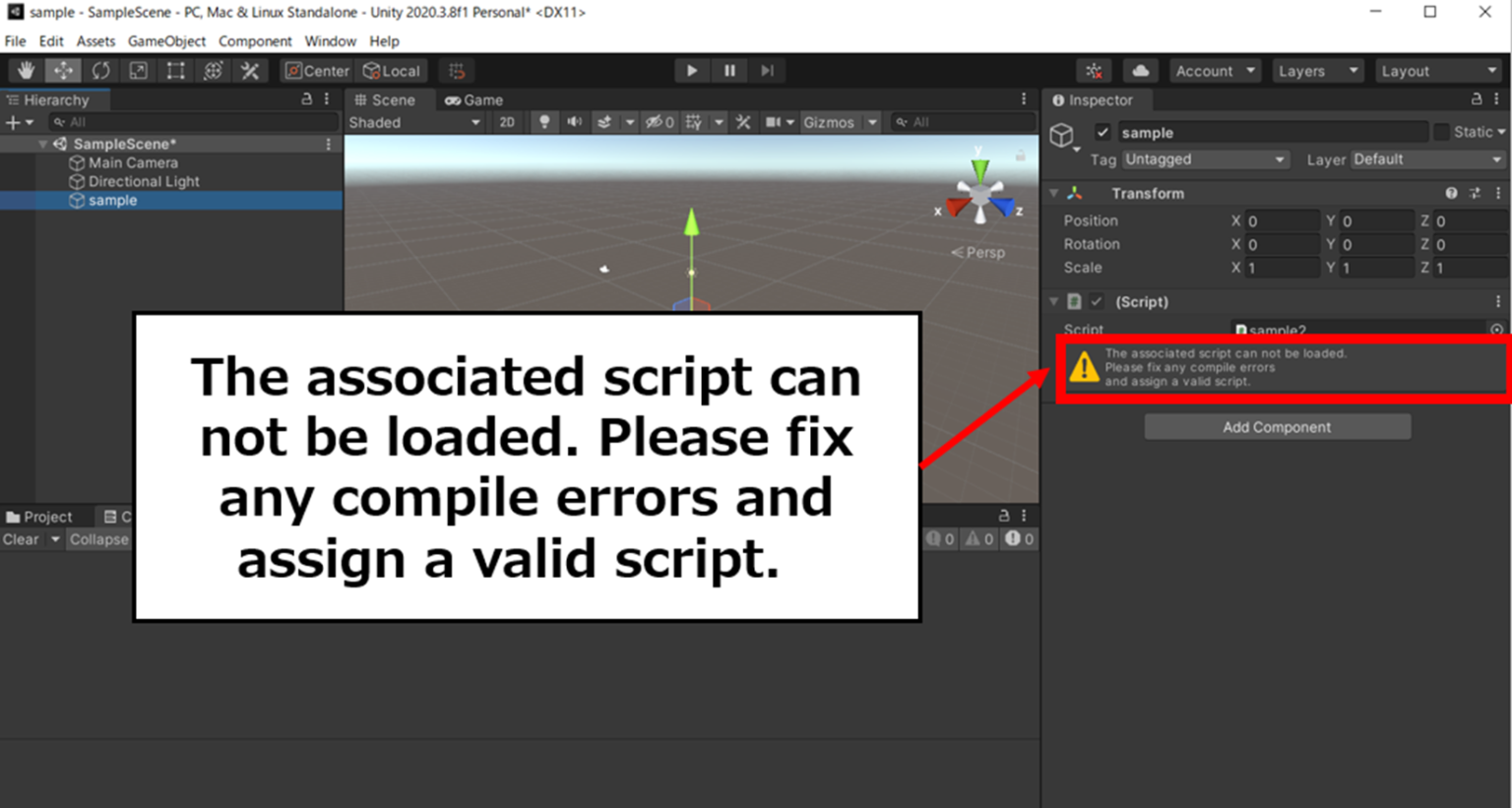The height and width of the screenshot is (808, 1512).
Task: Select the Scale tool
Action: [138, 71]
